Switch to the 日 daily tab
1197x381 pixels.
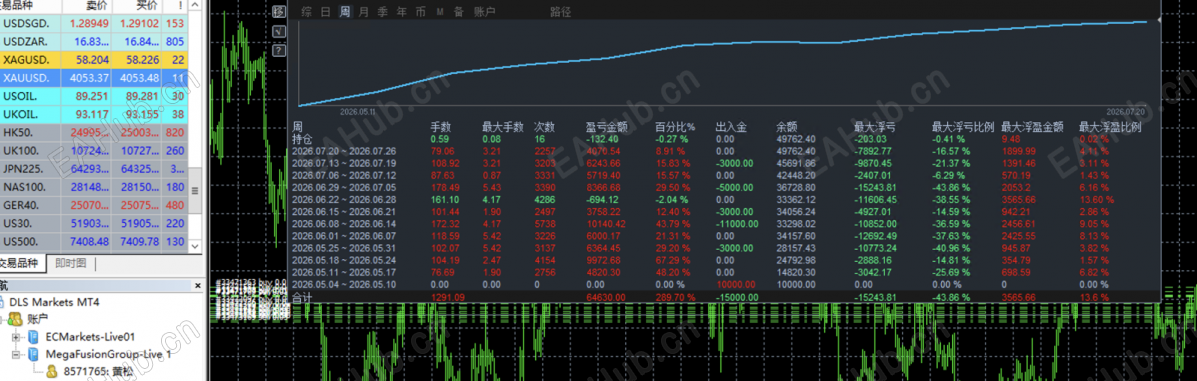pos(326,11)
